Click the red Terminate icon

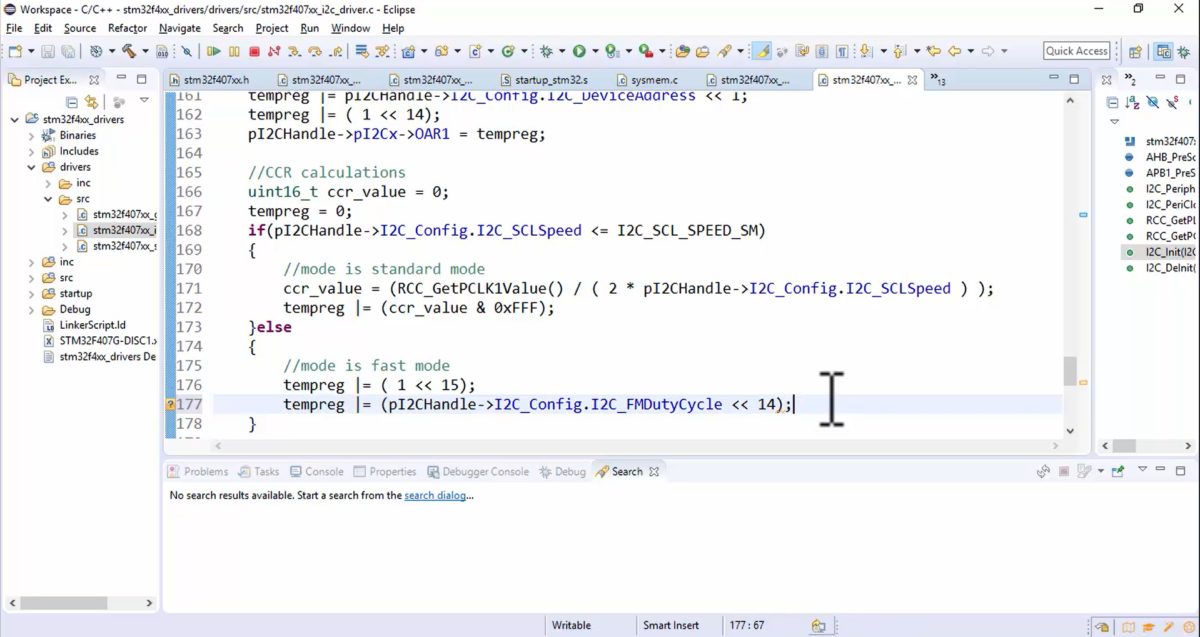coord(254,51)
